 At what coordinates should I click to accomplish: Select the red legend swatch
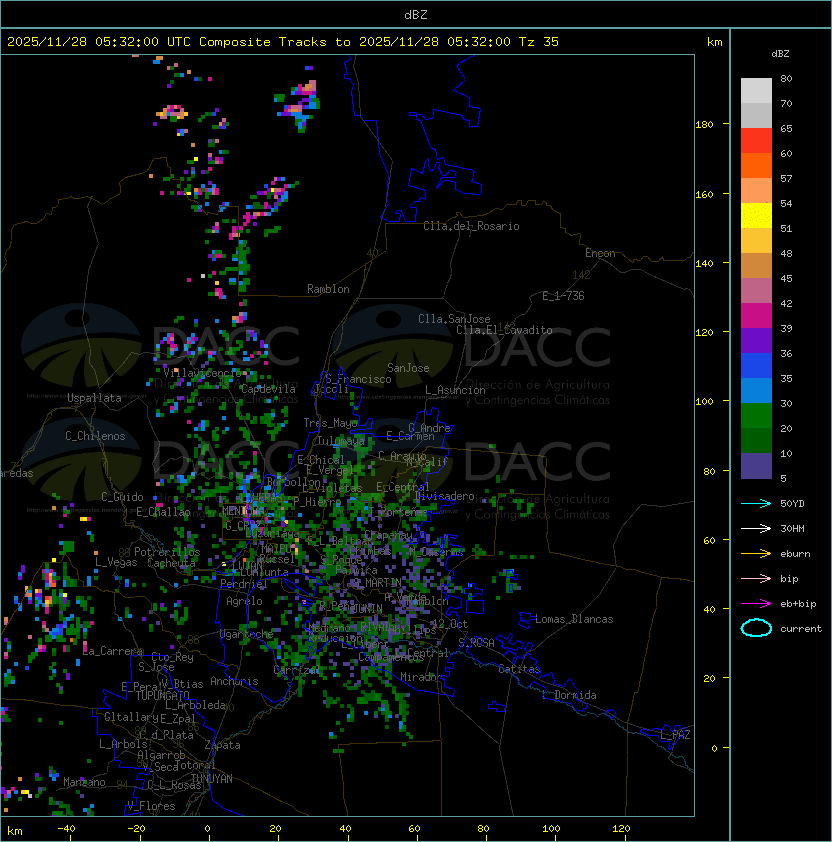click(x=756, y=141)
